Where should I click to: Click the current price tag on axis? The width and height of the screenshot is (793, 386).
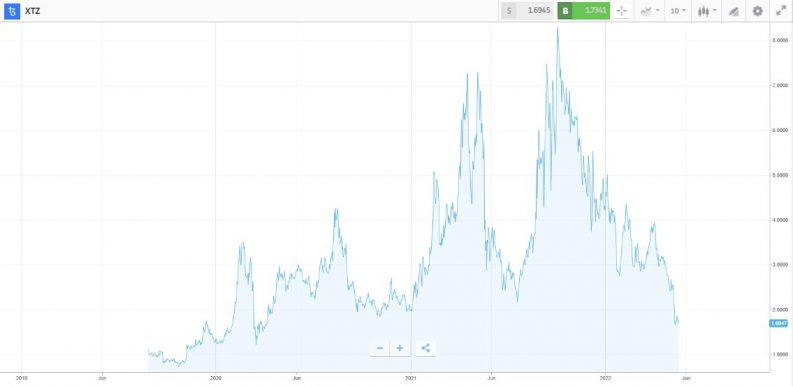coord(777,323)
